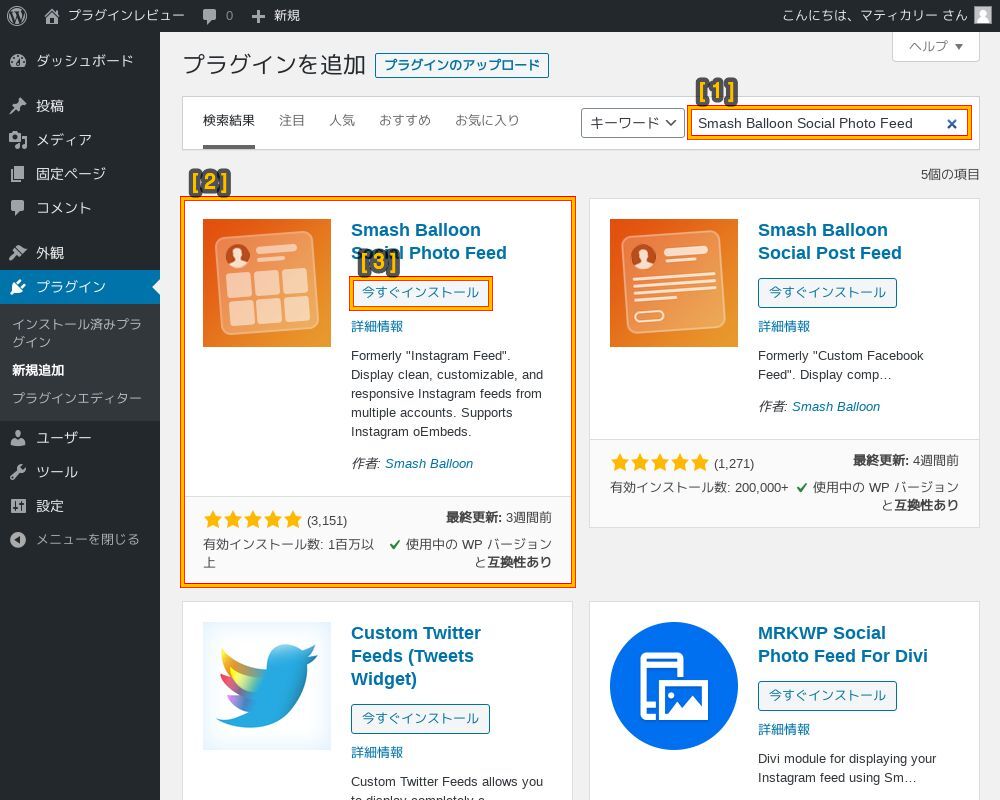Viewport: 1000px width, 800px height.
Task: Open the キーワード search type dropdown
Action: (632, 122)
